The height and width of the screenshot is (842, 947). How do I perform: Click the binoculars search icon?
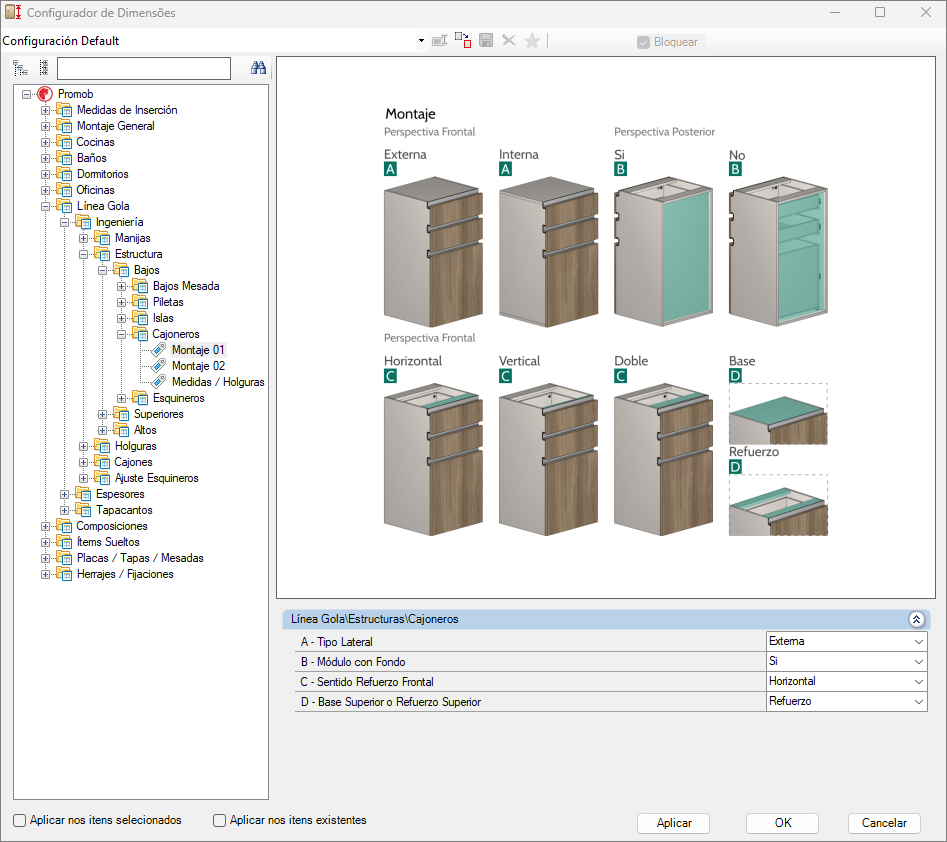(258, 68)
